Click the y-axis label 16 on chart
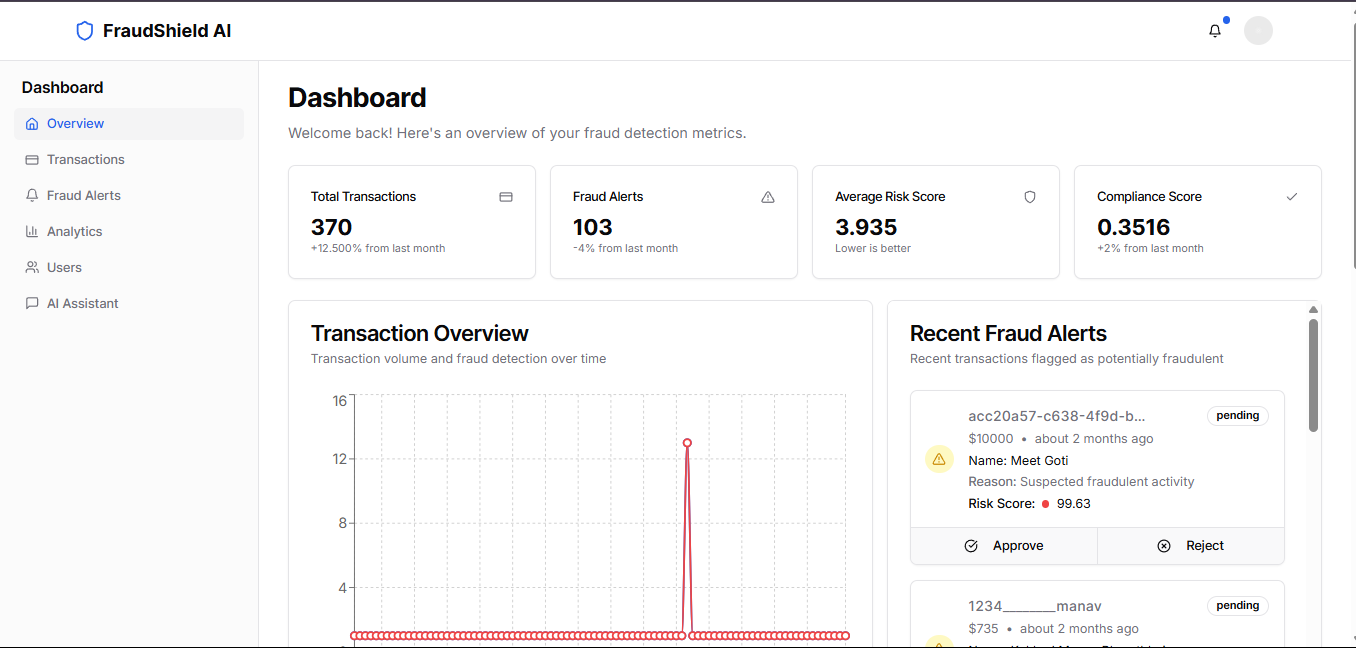 coord(340,401)
